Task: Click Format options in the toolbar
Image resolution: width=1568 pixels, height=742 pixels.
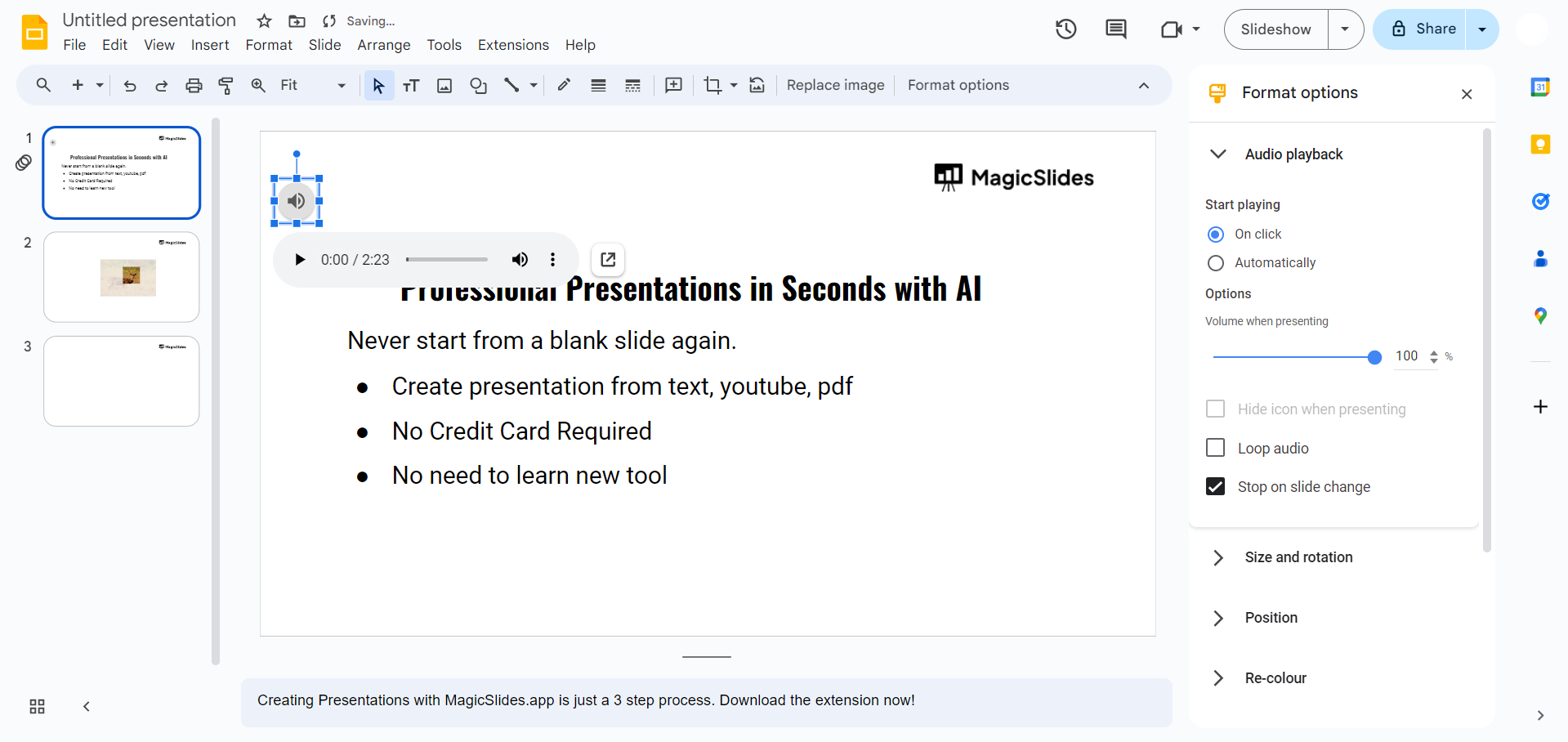Action: click(x=958, y=85)
